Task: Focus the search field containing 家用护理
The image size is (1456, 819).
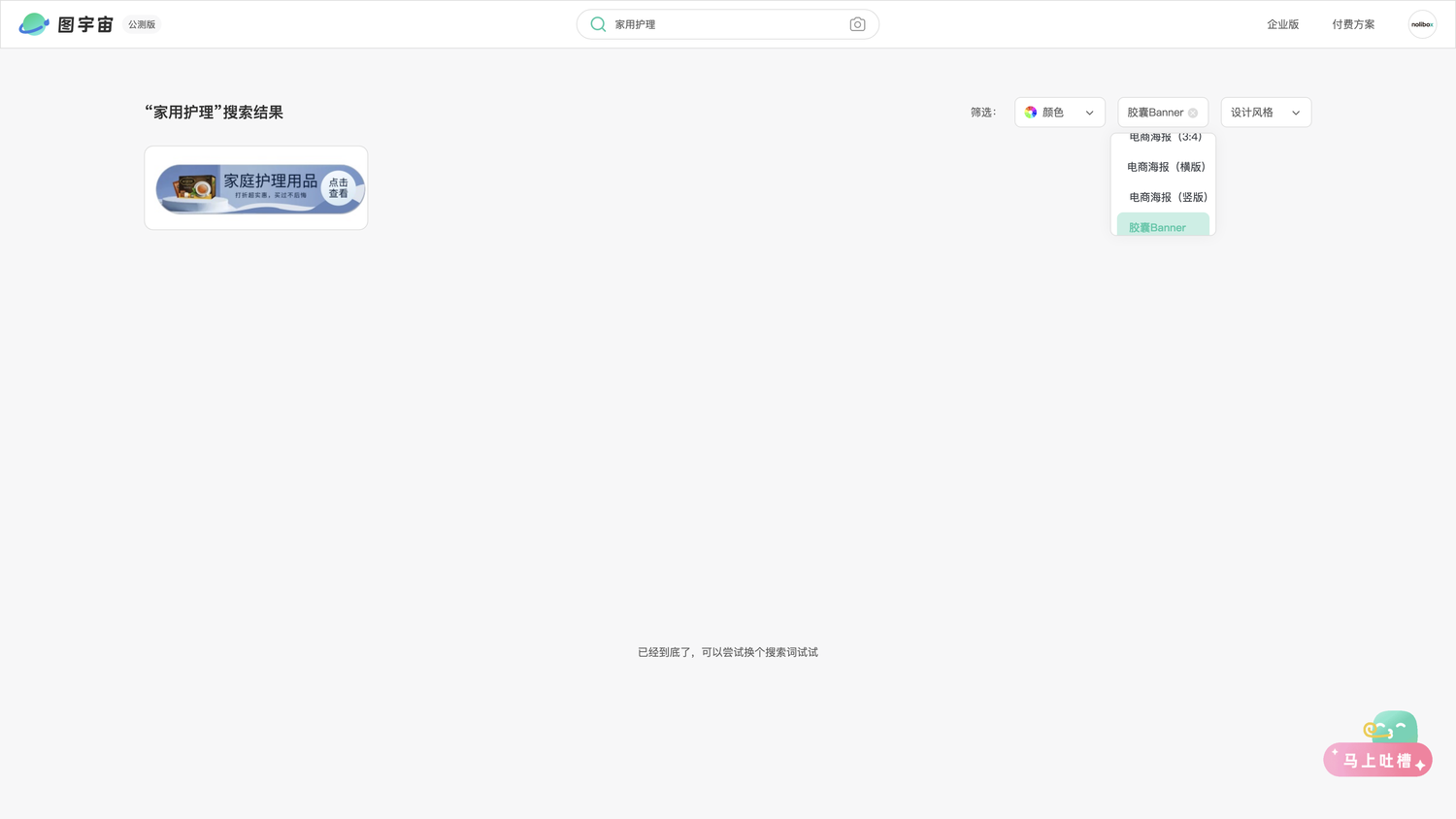Action: coord(728,24)
